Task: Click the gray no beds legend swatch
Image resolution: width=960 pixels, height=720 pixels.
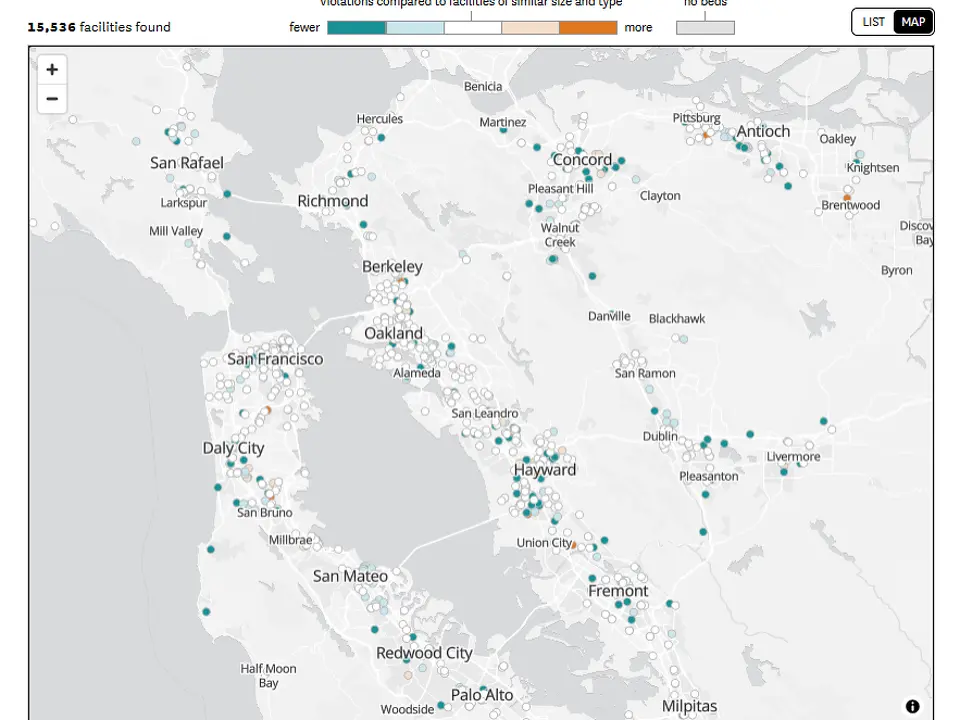Action: (705, 28)
